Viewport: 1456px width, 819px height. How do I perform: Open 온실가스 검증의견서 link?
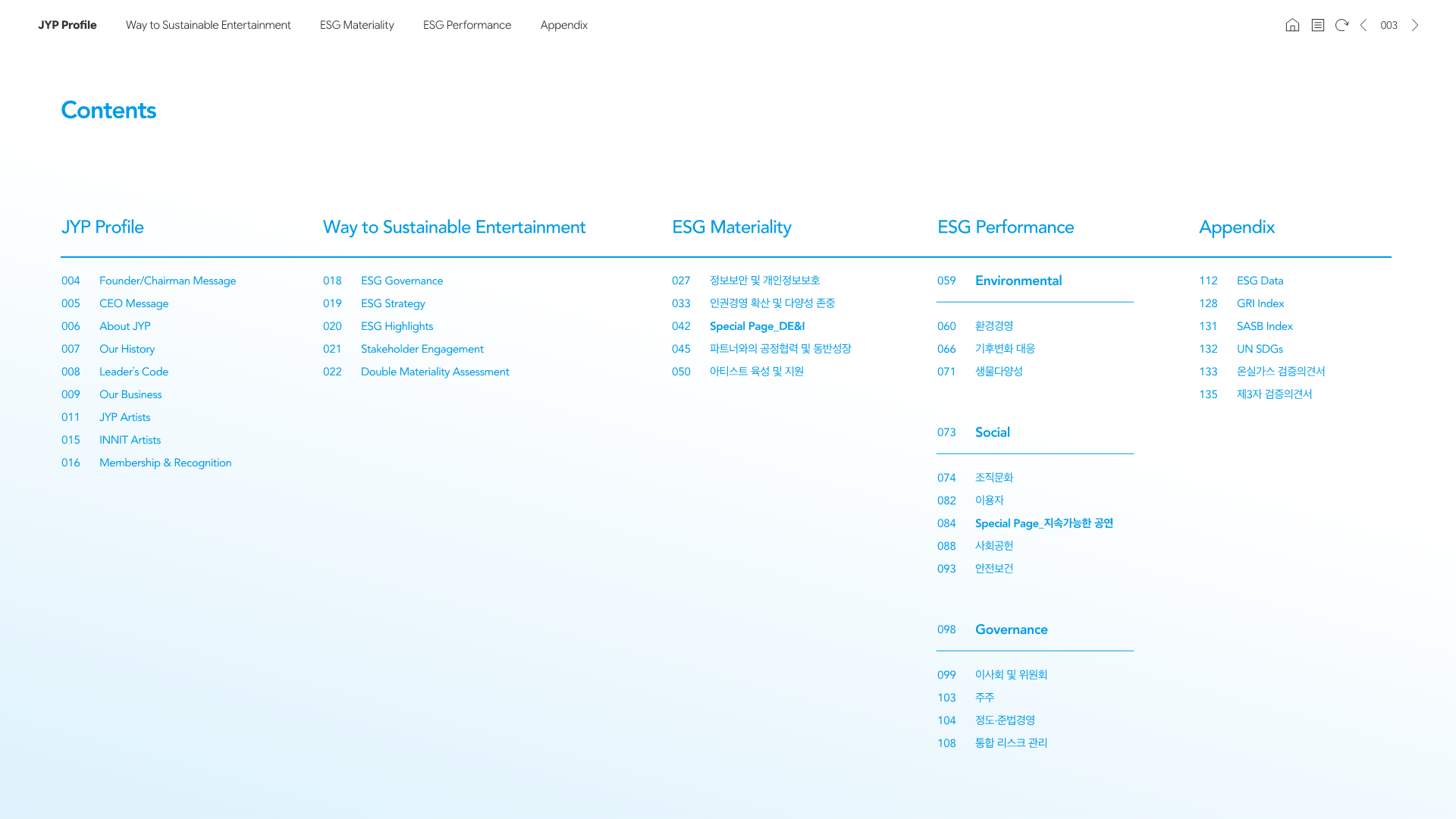point(1282,372)
